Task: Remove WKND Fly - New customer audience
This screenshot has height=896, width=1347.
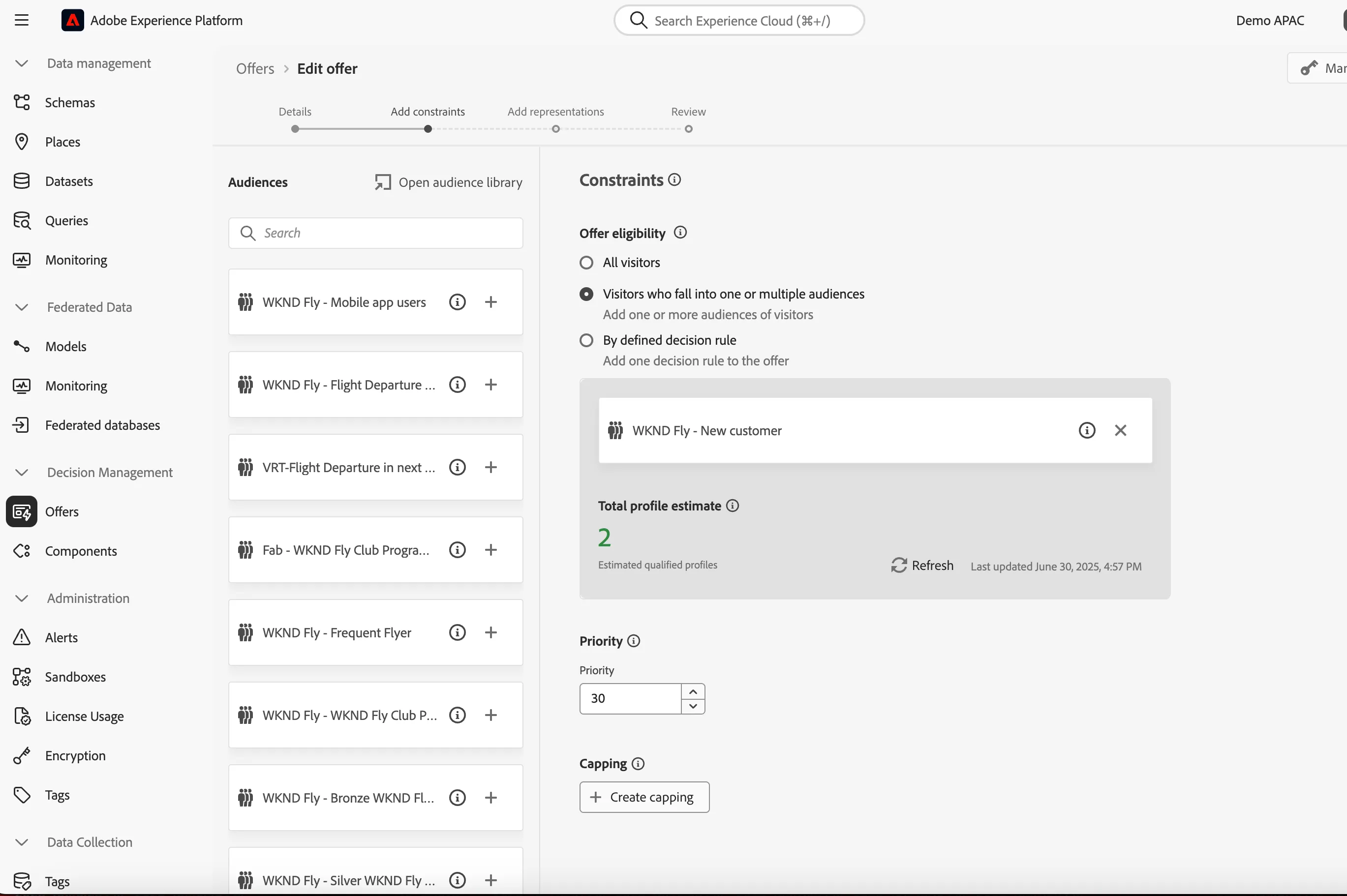Action: coord(1120,430)
